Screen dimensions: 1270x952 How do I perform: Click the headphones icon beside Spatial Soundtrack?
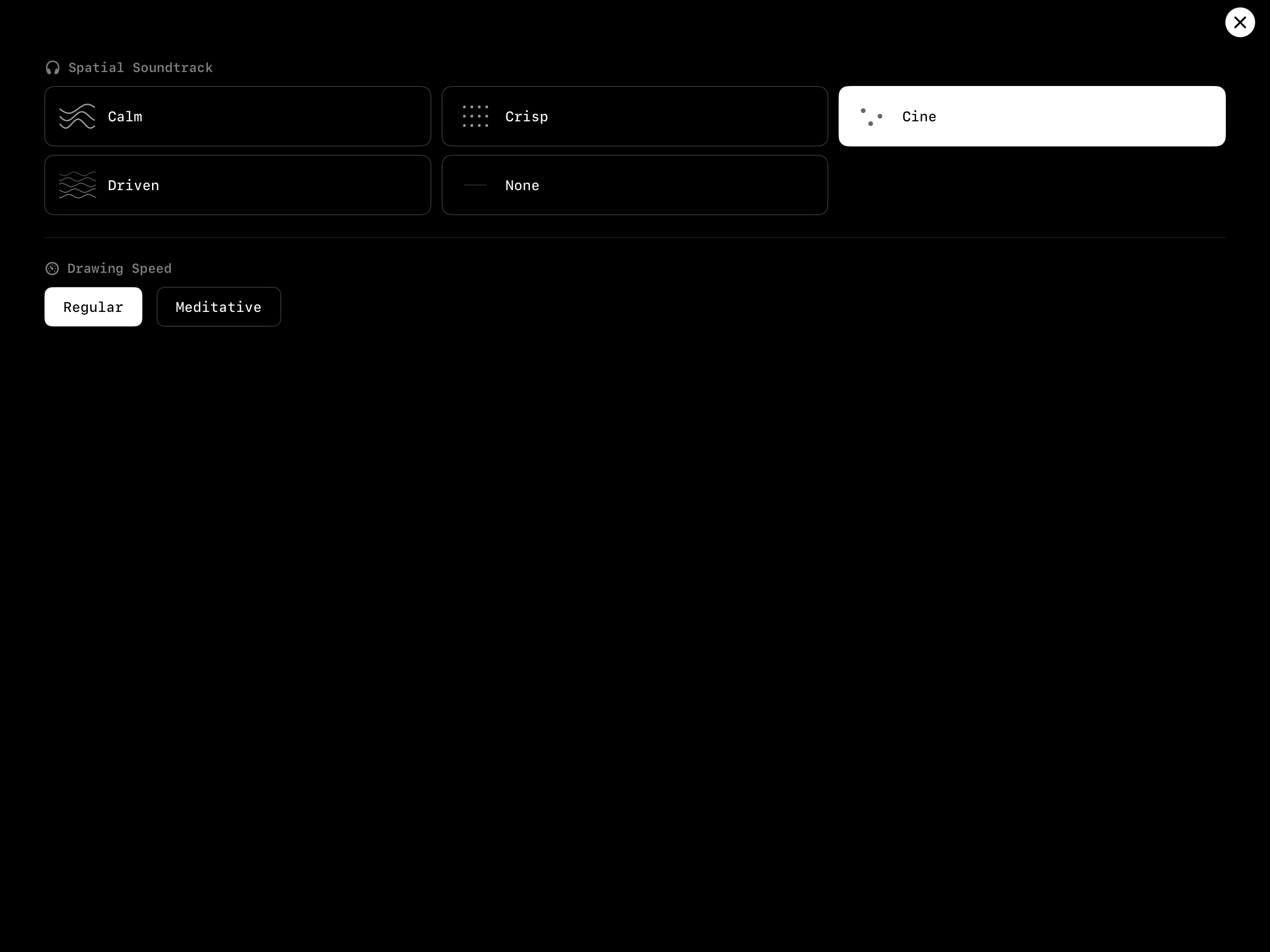(x=53, y=68)
